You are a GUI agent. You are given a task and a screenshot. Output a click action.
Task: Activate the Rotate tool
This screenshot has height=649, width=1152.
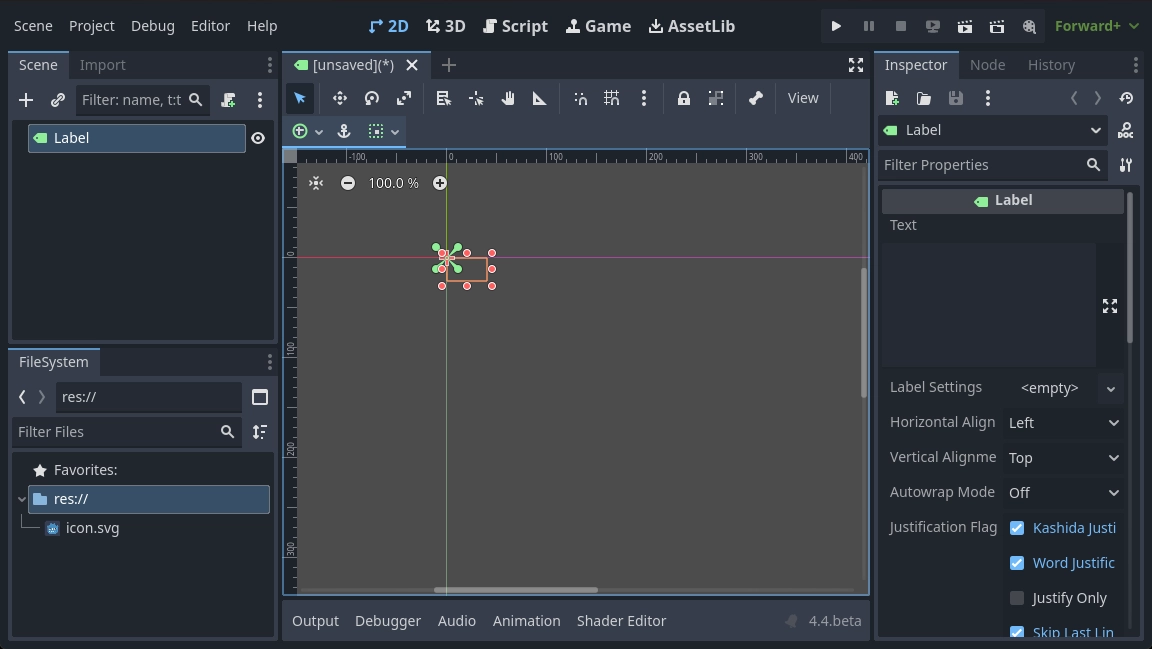point(371,98)
